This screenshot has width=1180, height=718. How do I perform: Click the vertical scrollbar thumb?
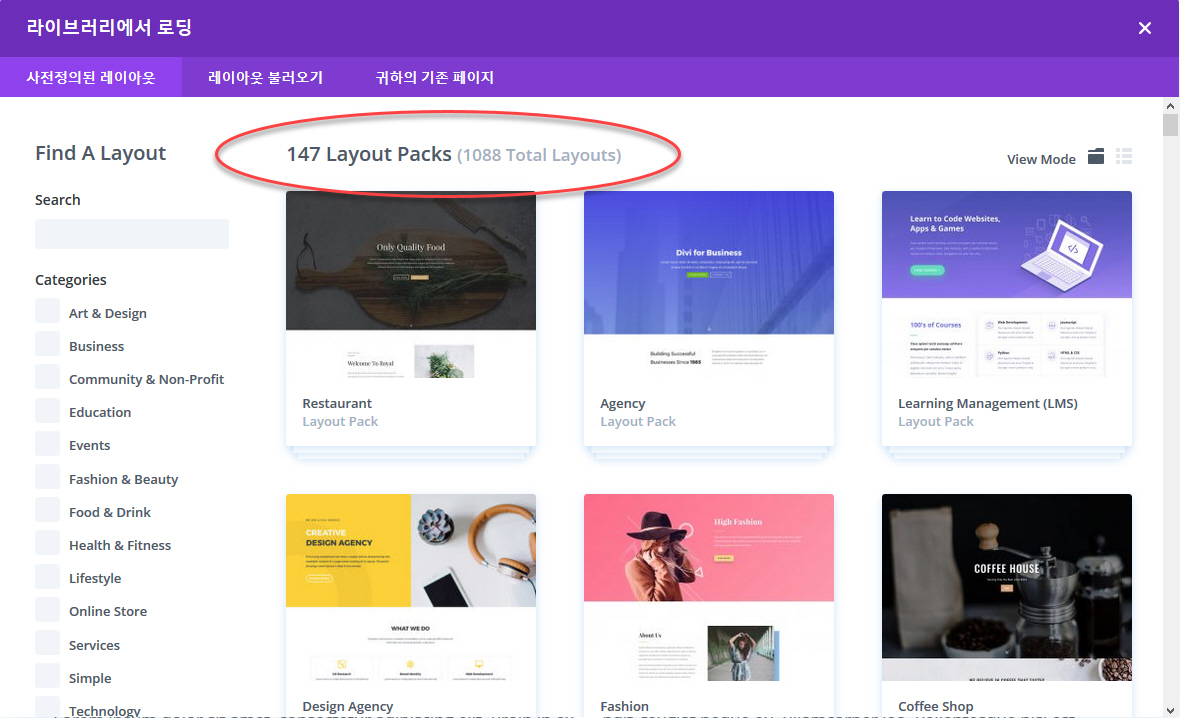click(1170, 125)
